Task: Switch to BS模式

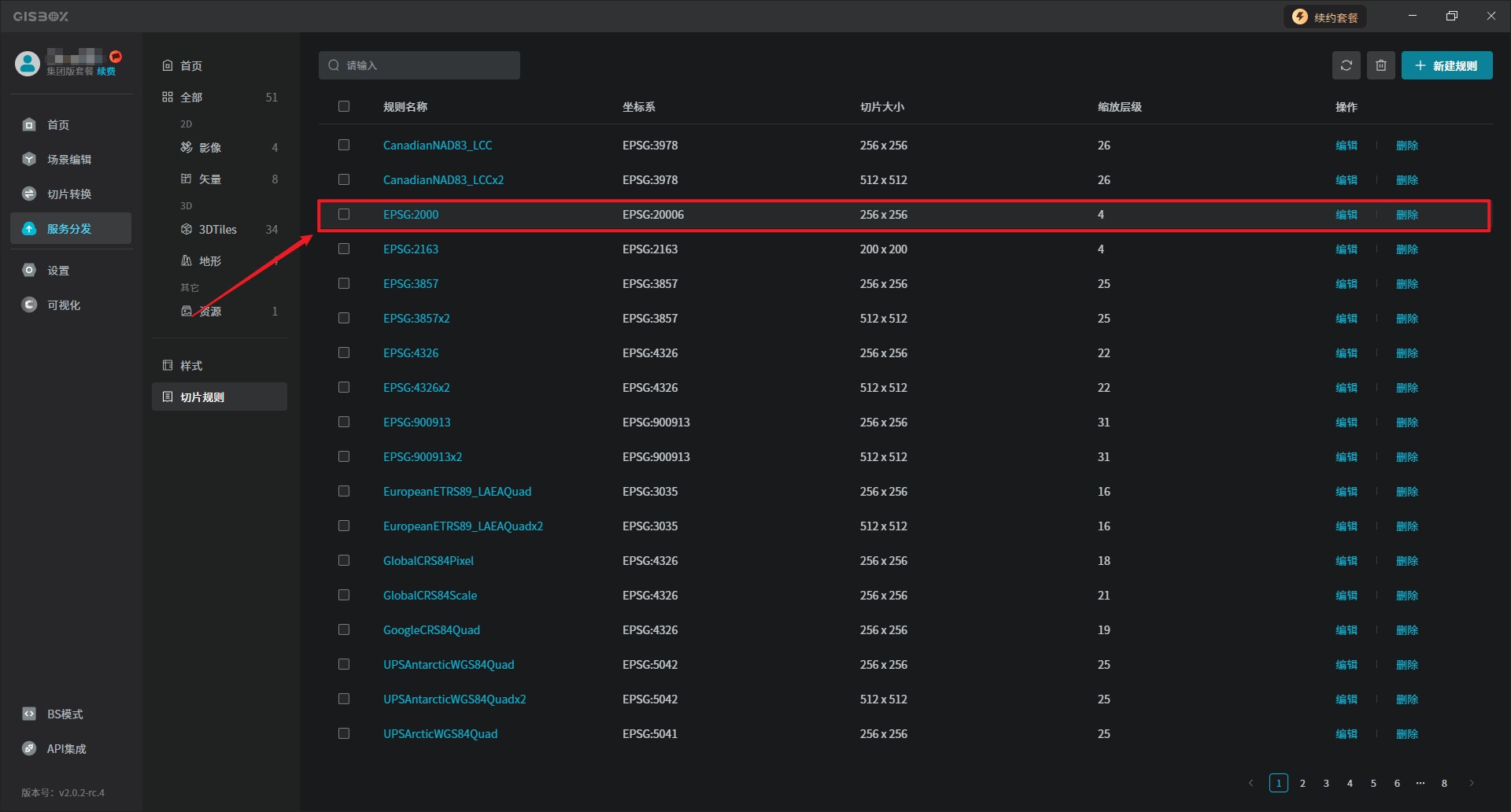Action: click(x=65, y=714)
